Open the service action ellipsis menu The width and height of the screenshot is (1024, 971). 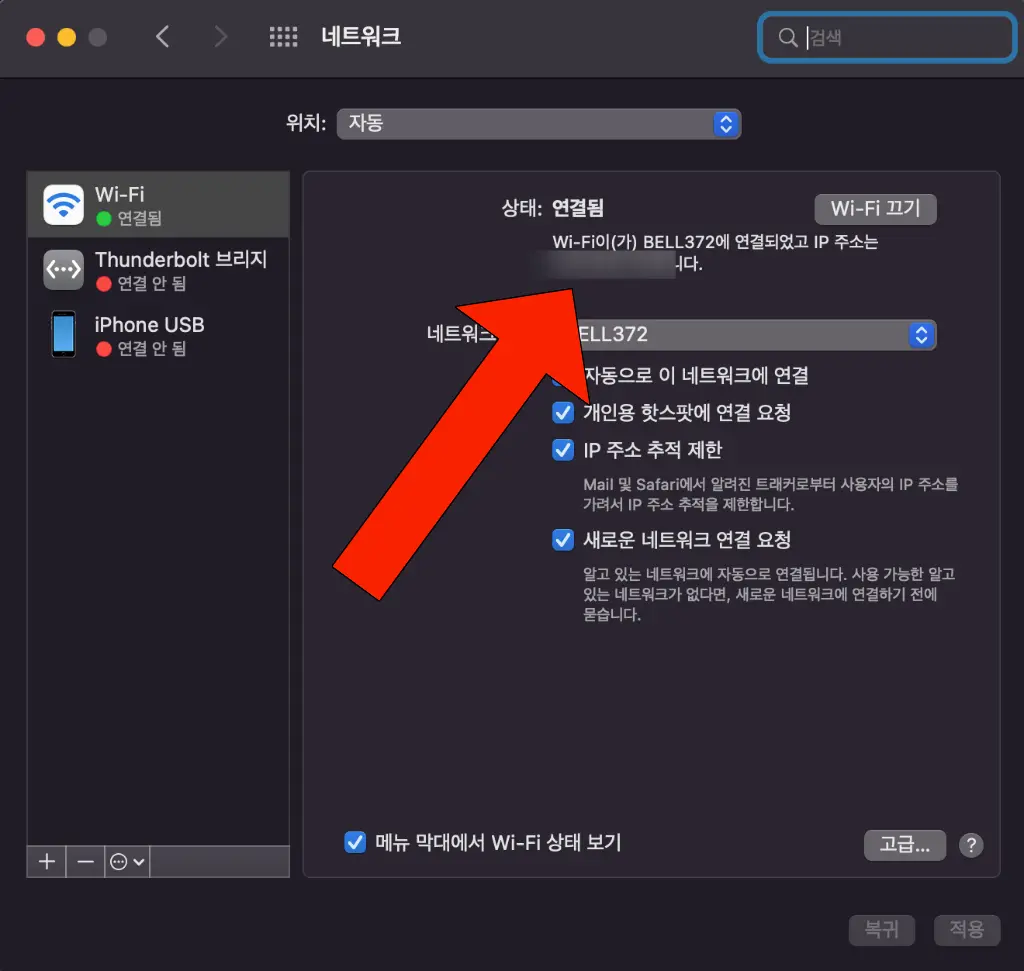(x=128, y=861)
